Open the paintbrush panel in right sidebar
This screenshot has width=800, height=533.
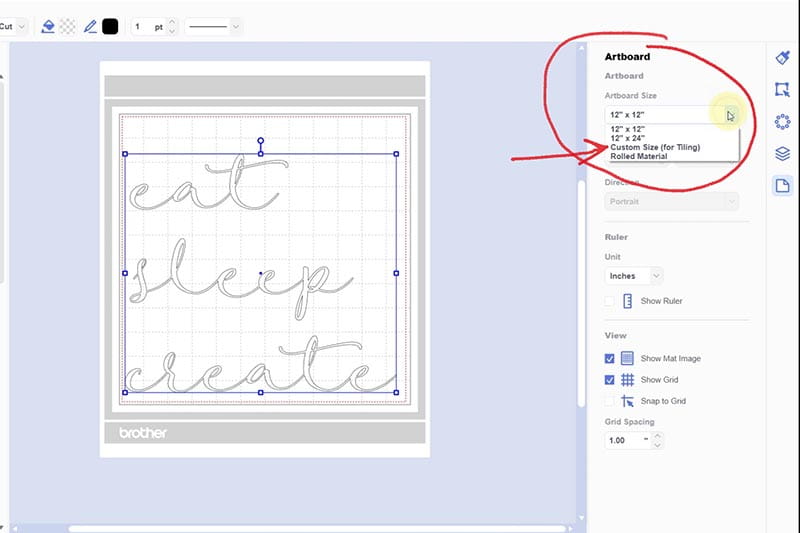click(x=782, y=58)
